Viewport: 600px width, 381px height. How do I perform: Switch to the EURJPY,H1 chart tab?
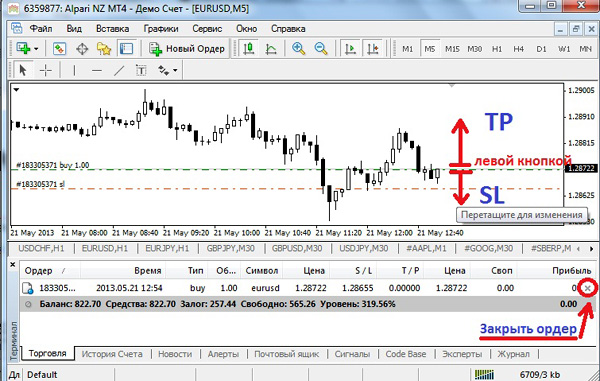pyautogui.click(x=167, y=249)
